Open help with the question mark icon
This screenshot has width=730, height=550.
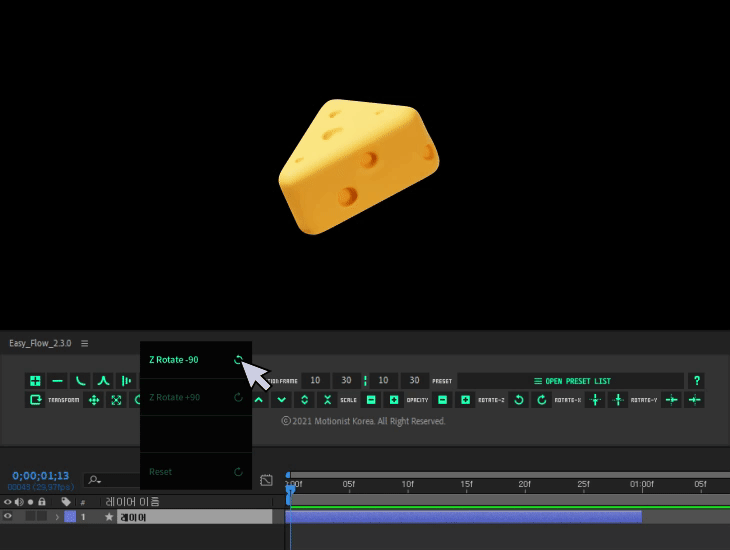pyautogui.click(x=697, y=381)
